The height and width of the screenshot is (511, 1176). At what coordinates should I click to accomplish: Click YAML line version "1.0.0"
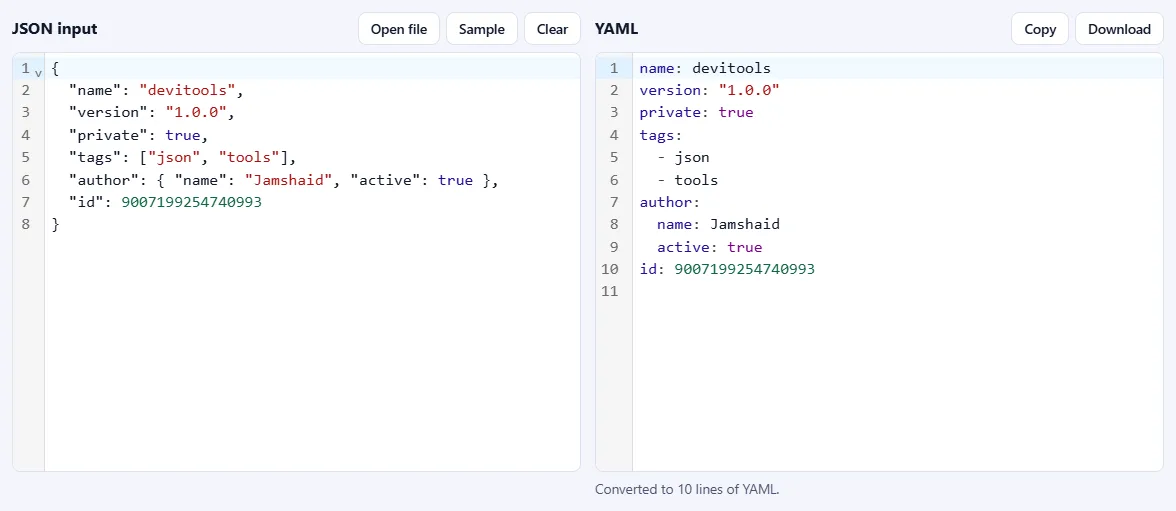tap(710, 91)
